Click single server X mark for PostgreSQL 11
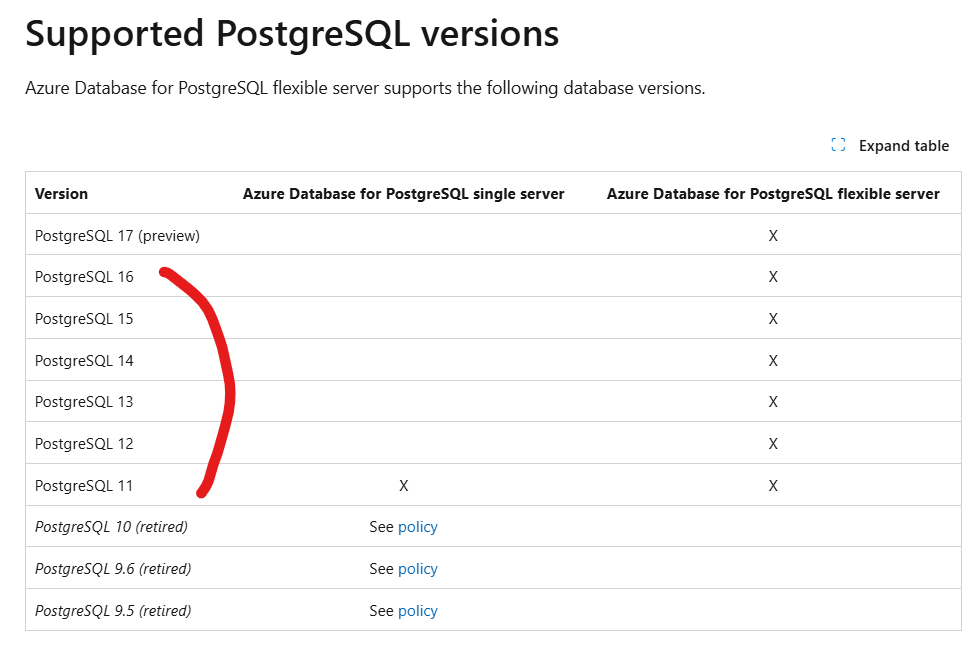 click(x=403, y=486)
